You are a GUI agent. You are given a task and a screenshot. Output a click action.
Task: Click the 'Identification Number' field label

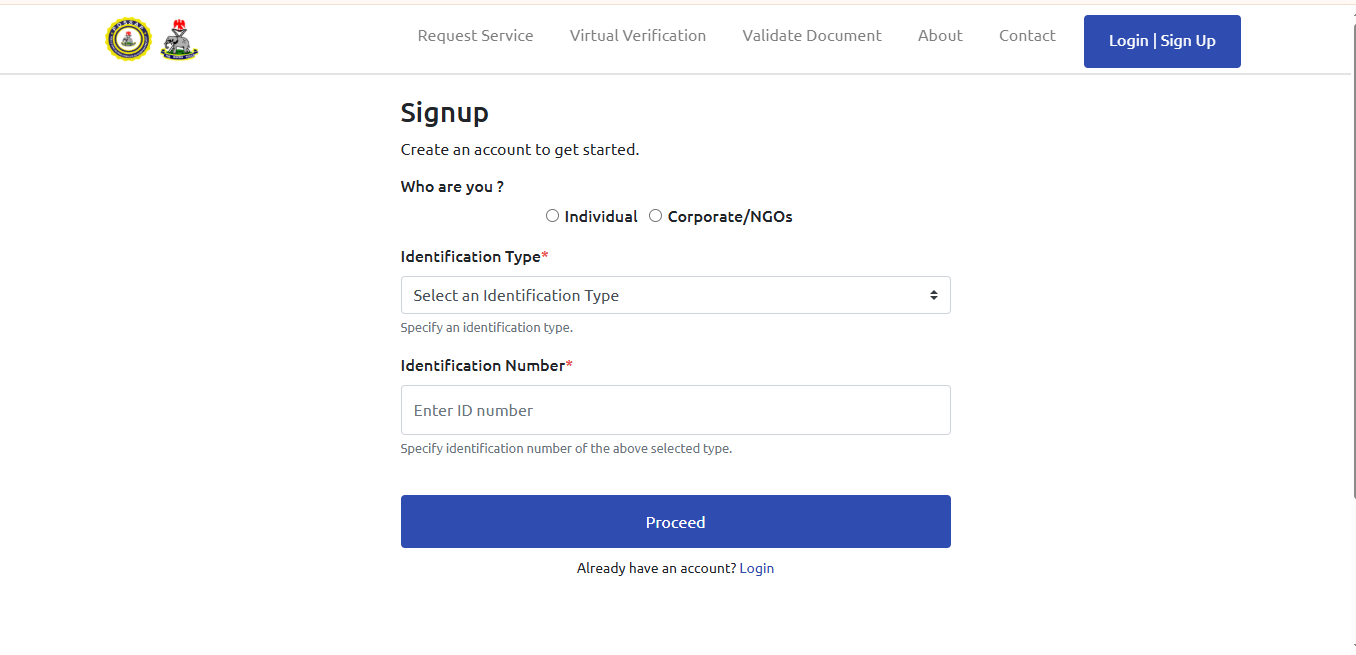(x=483, y=366)
